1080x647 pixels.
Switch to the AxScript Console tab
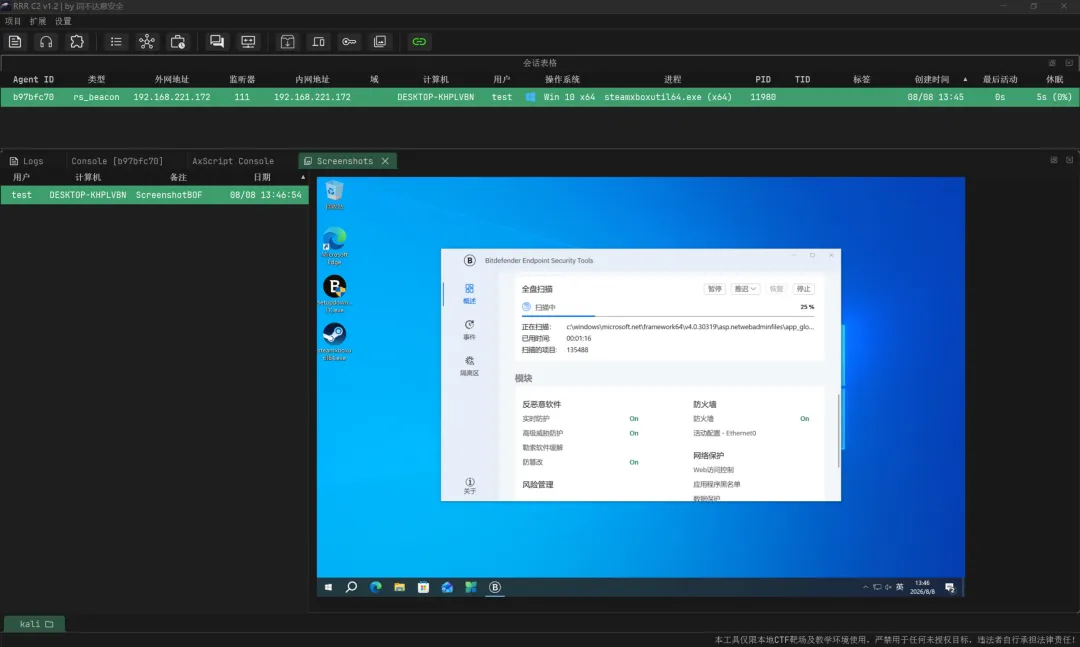pyautogui.click(x=233, y=161)
